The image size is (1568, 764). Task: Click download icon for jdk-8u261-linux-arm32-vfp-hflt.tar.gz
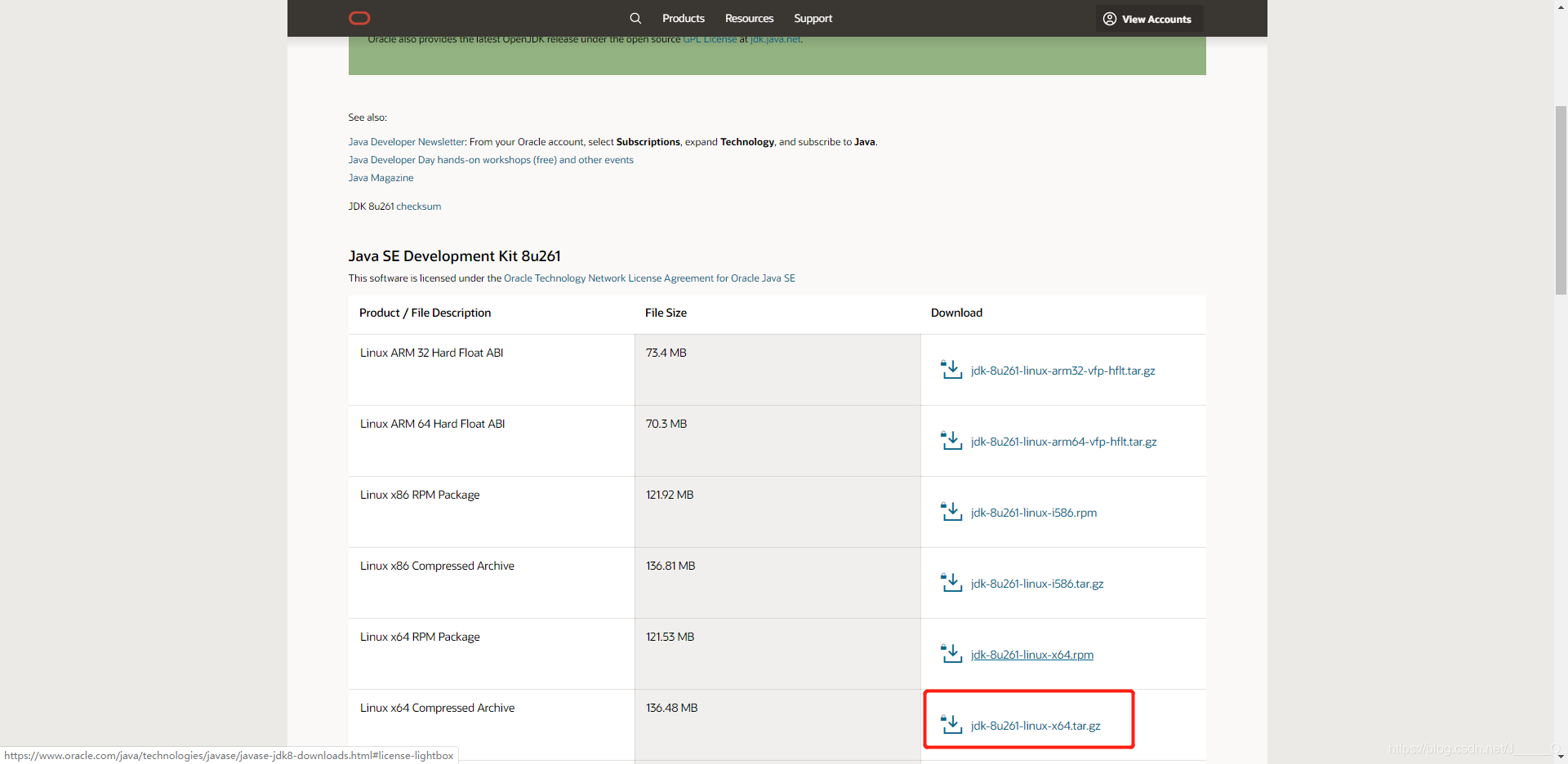(x=951, y=370)
